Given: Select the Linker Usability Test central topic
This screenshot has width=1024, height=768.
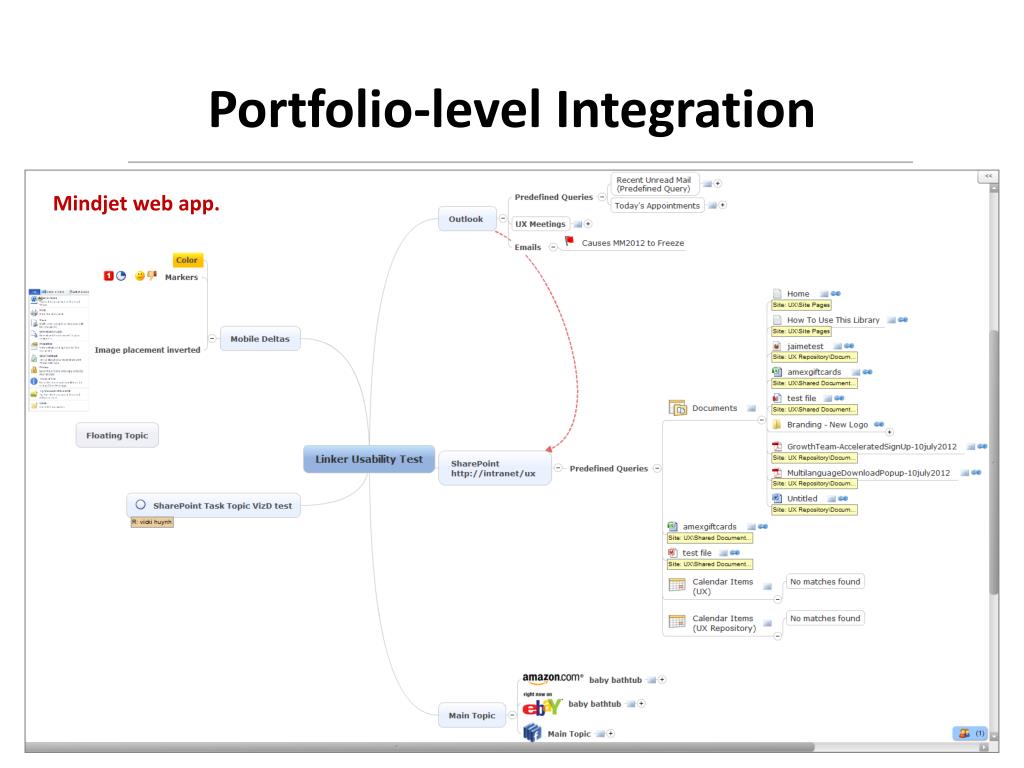Looking at the screenshot, I should point(369,459).
